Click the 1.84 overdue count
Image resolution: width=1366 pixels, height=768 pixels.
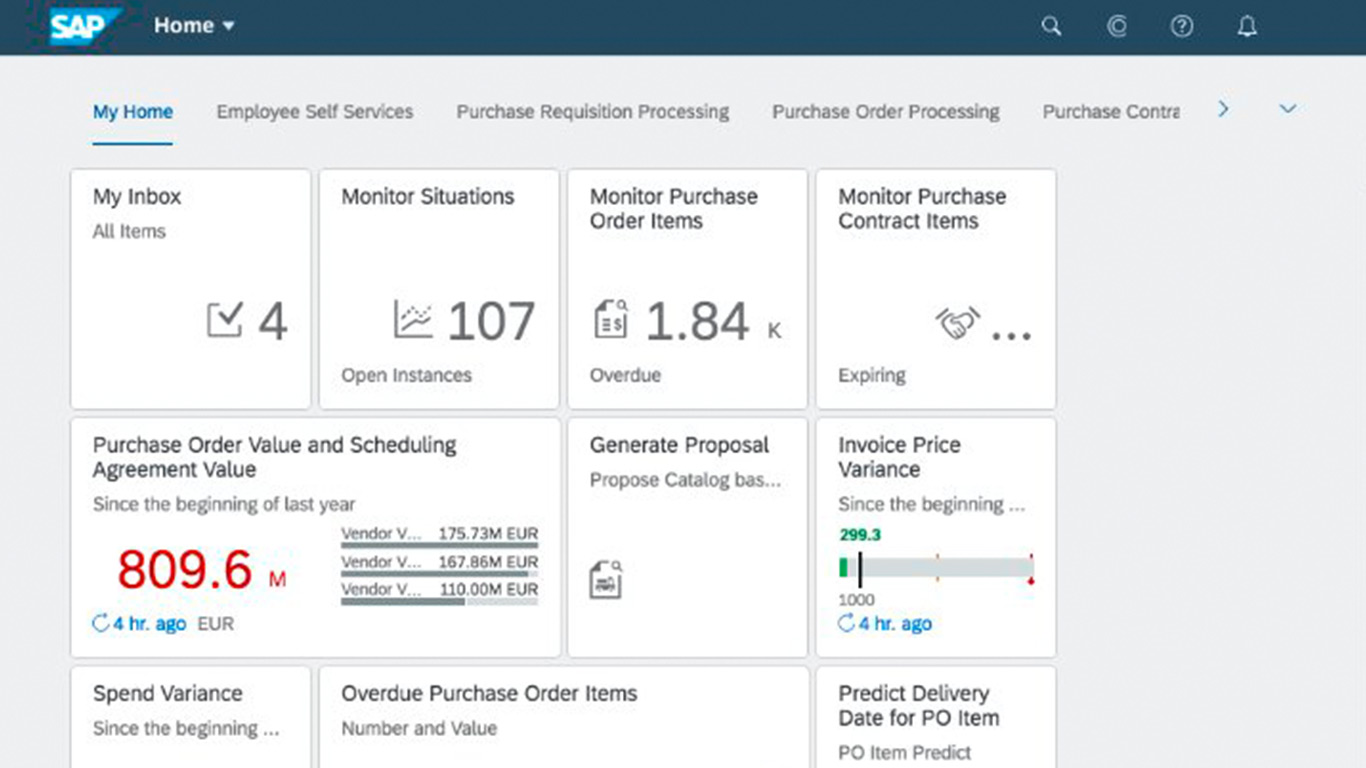[x=697, y=321]
